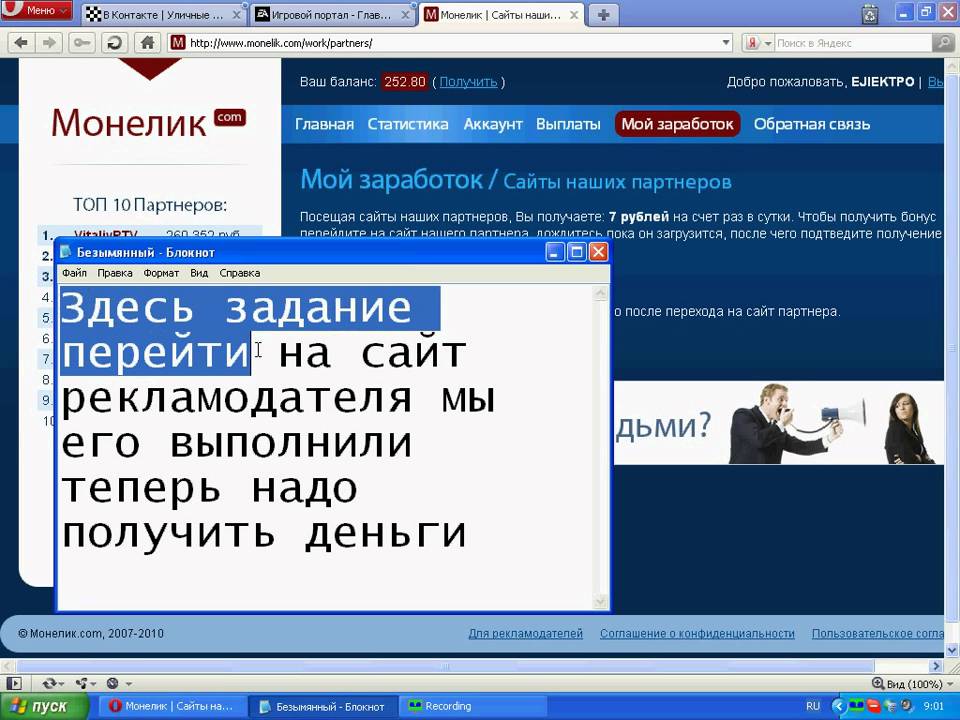Screen dimensions: 960x720
Task: Open the closed tabs trash icon
Action: pyautogui.click(x=869, y=14)
